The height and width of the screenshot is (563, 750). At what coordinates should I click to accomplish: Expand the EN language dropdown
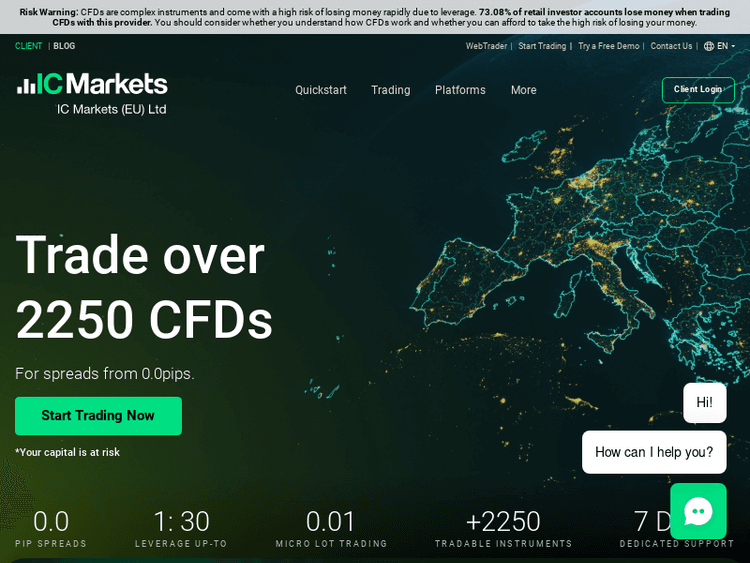click(x=725, y=46)
